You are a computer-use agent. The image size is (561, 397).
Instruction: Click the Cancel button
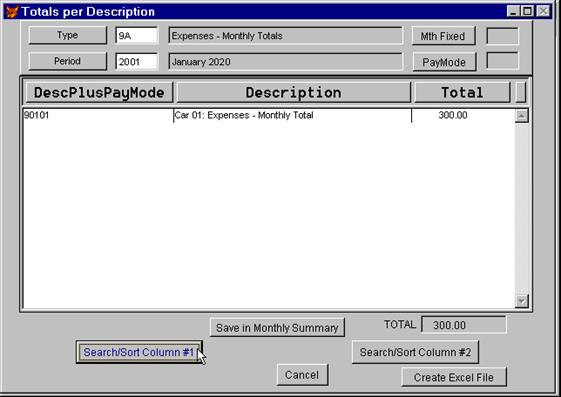pyautogui.click(x=302, y=375)
